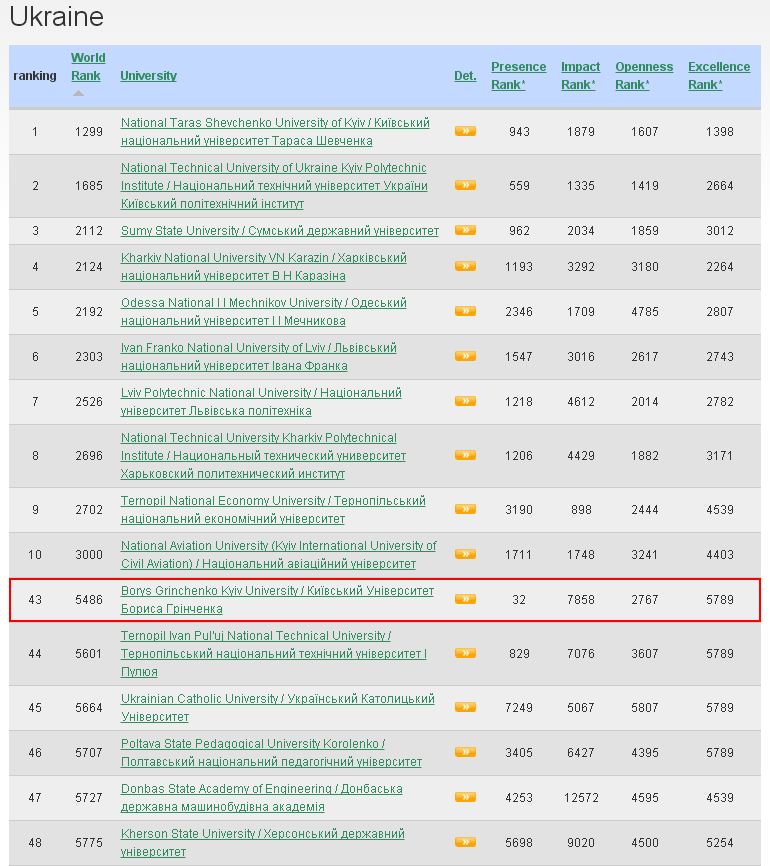Open details icon for National Taras Shevchenko University
Screen dimensions: 770x866
(x=465, y=131)
